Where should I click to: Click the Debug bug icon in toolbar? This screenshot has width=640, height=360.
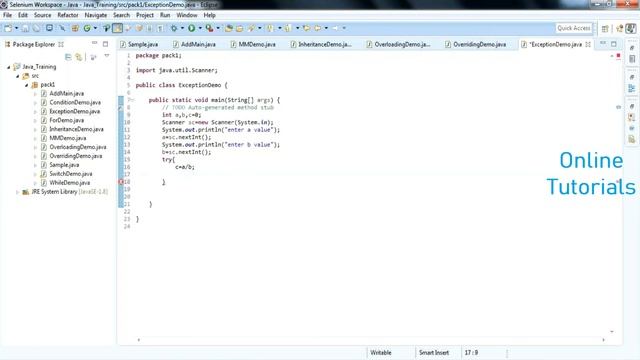point(174,28)
